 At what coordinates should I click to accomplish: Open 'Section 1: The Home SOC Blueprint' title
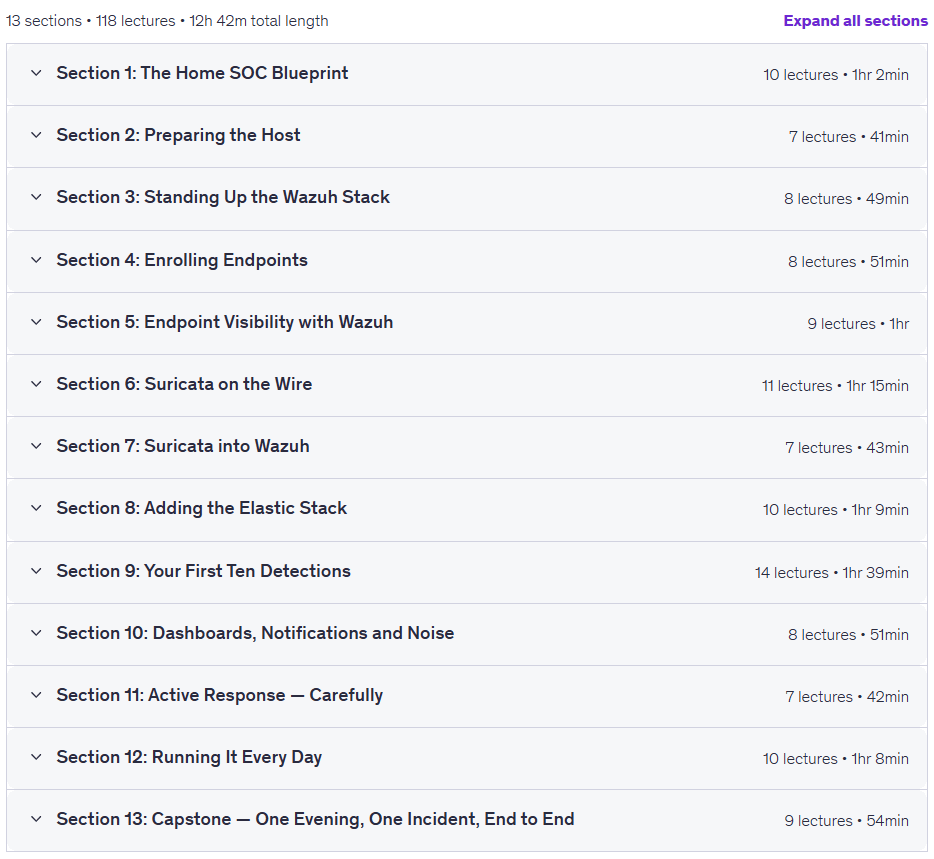(202, 73)
